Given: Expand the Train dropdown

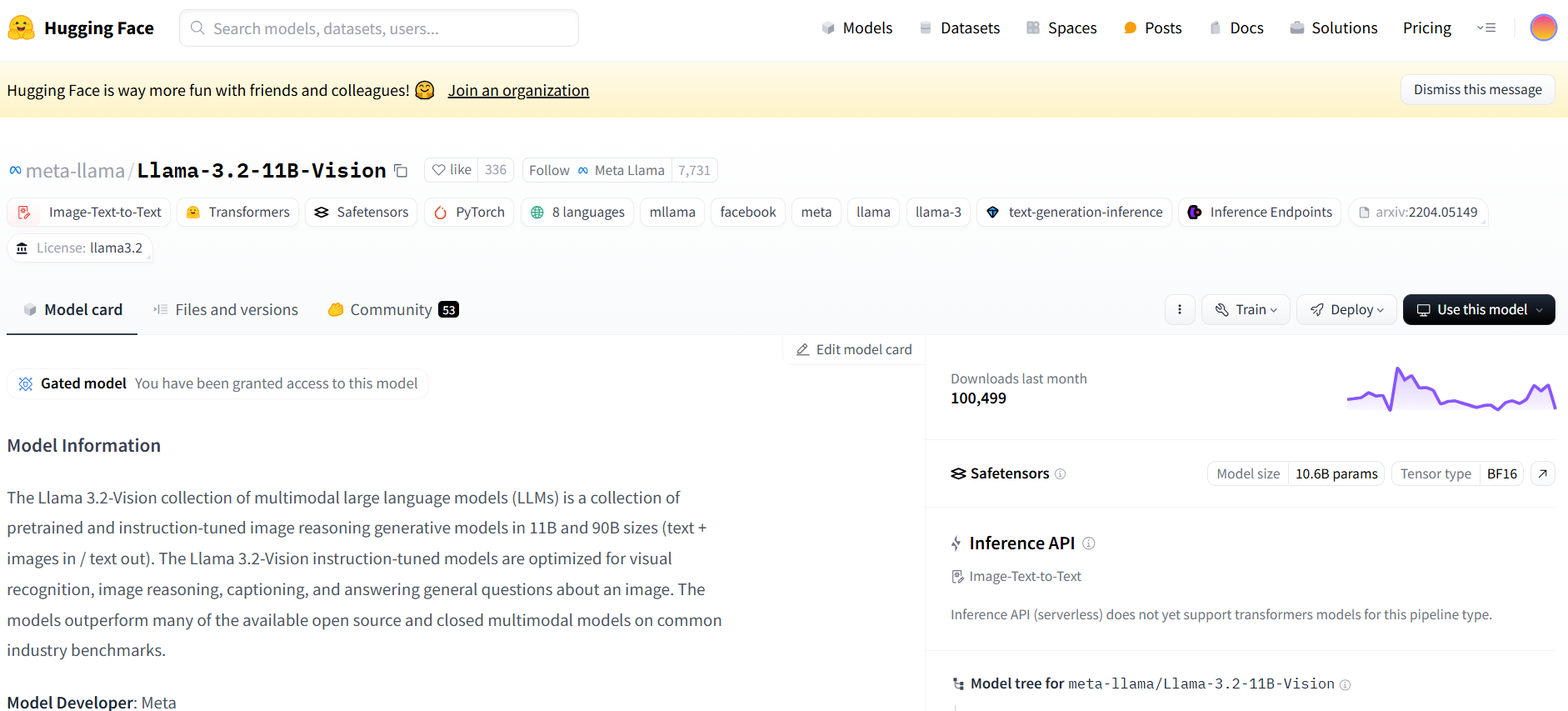Looking at the screenshot, I should (1246, 309).
